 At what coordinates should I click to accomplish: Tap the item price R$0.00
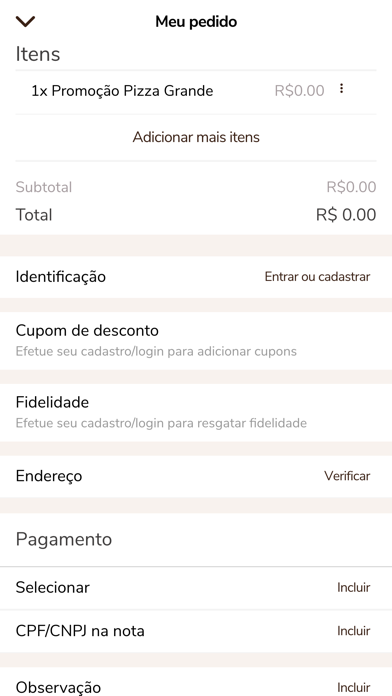[x=299, y=91]
